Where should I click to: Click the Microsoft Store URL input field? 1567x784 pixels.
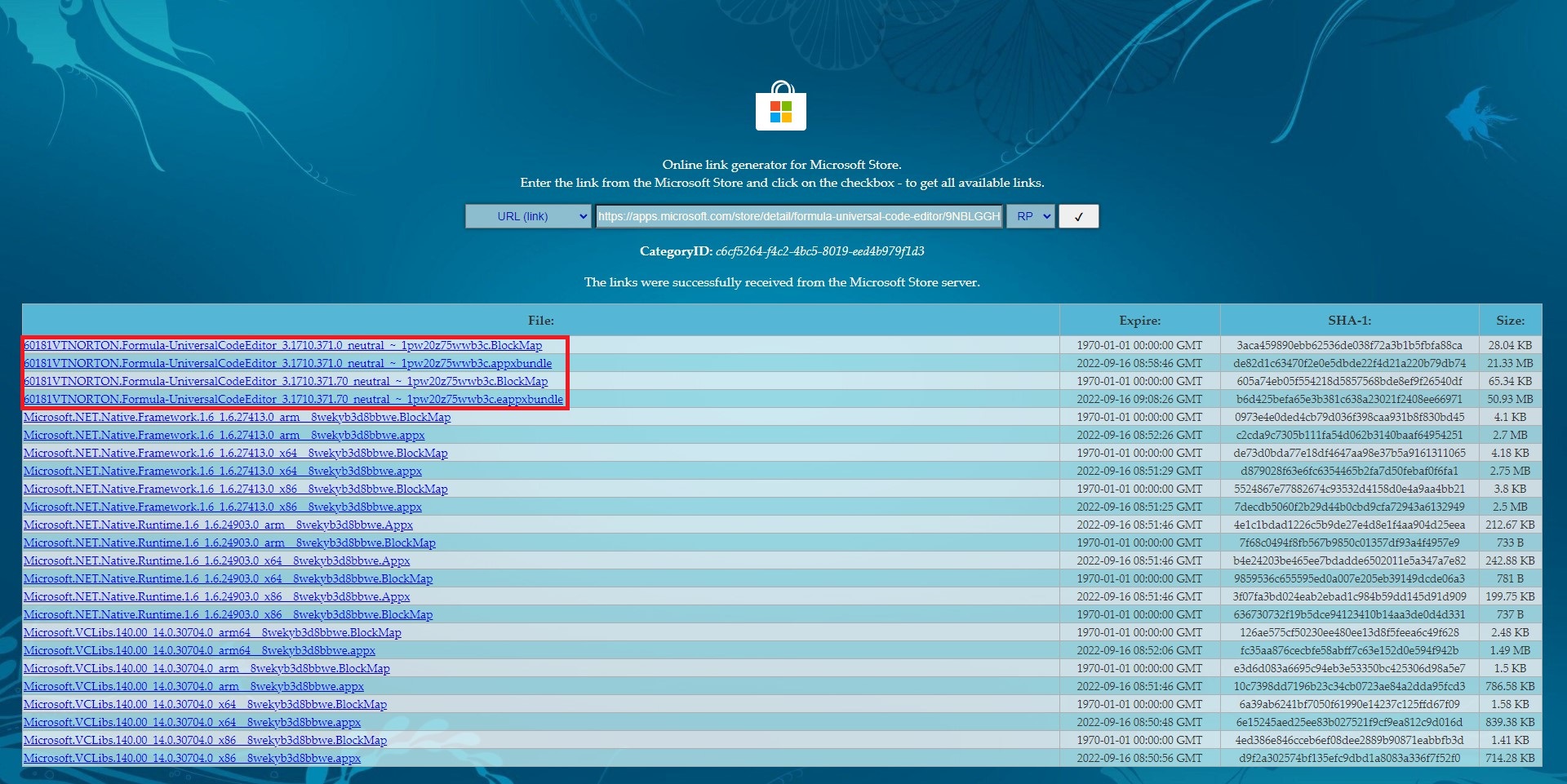coord(799,216)
